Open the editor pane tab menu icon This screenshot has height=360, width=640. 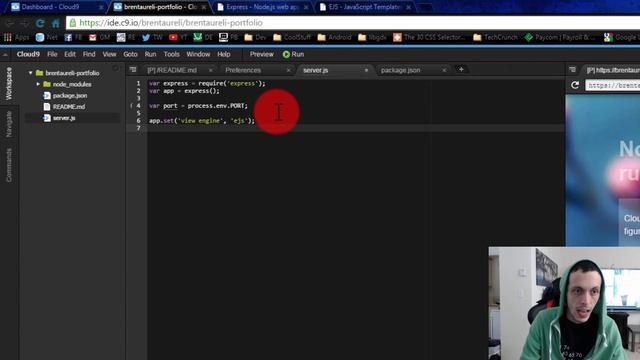[x=133, y=70]
